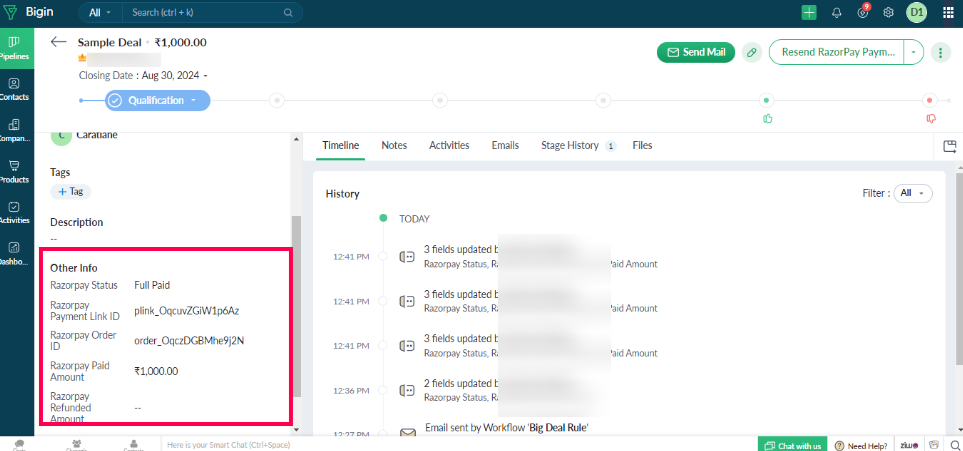Image resolution: width=963 pixels, height=451 pixels.
Task: Open the panel icon right of the tabs
Action: [x=949, y=146]
